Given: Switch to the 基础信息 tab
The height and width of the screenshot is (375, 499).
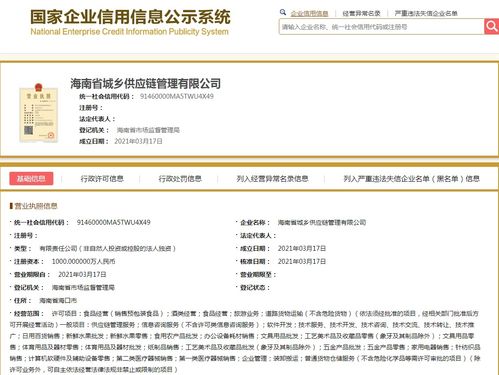Looking at the screenshot, I should tap(31, 179).
